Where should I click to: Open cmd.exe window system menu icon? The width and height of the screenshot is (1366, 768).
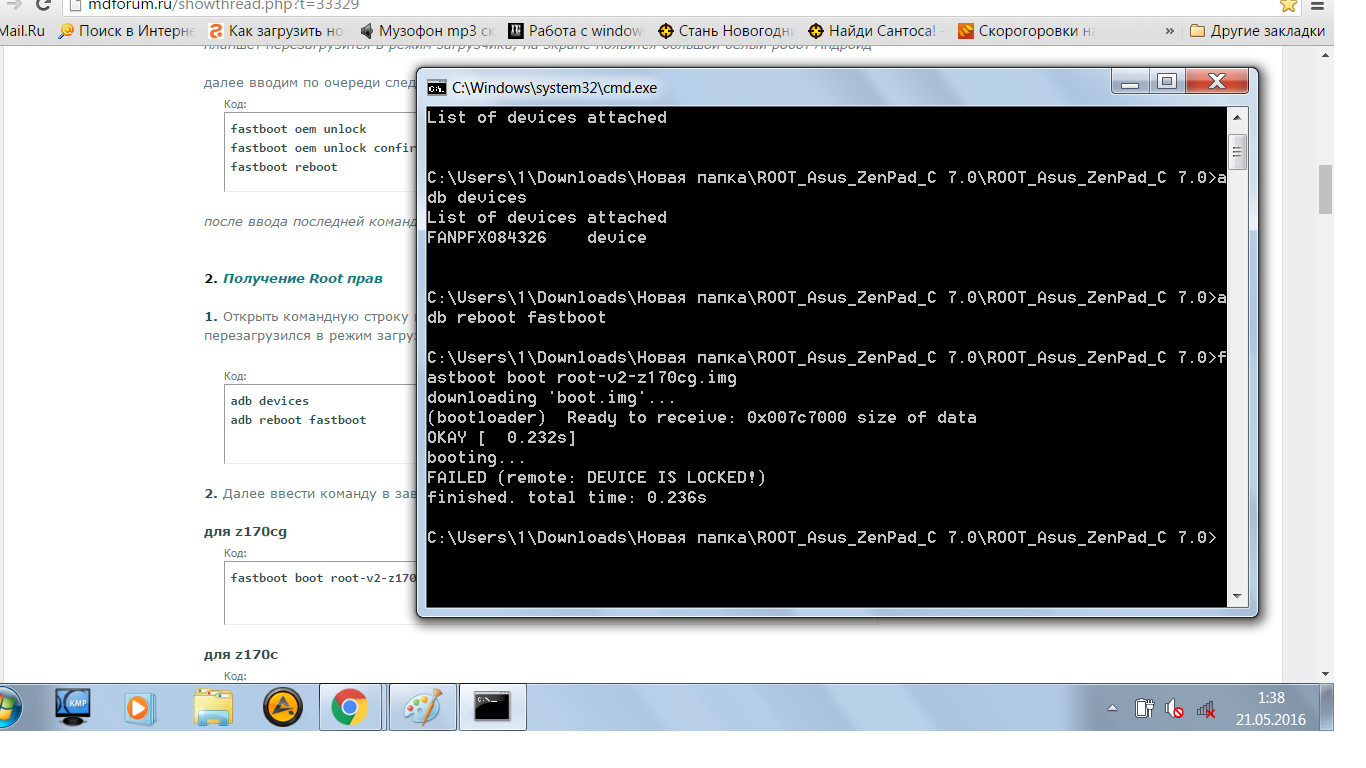(x=437, y=87)
